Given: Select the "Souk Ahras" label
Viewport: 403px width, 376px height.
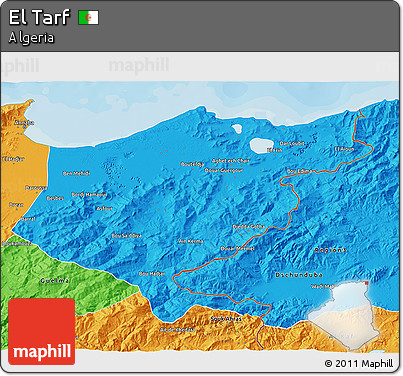Looking at the screenshot, I should (226, 319).
